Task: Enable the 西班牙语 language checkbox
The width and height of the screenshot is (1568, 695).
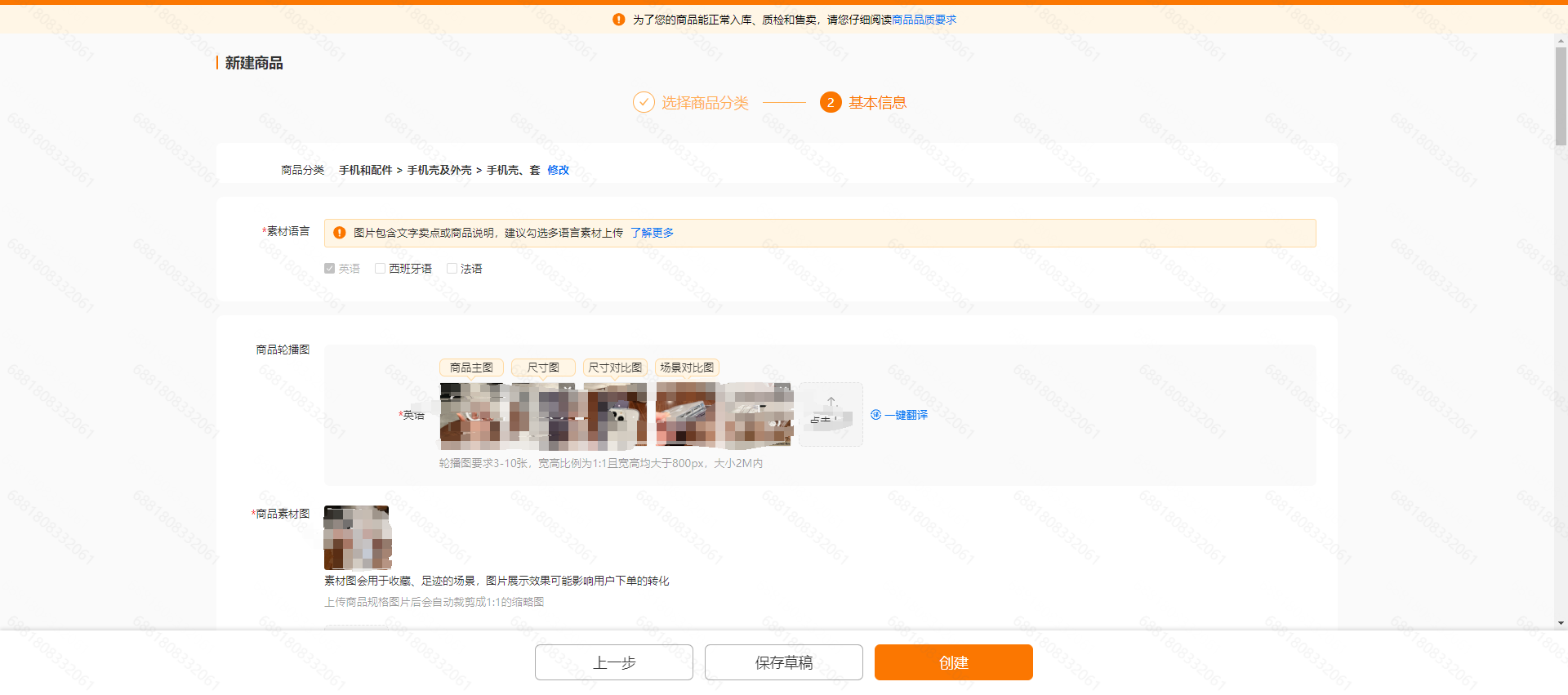Action: 380,269
